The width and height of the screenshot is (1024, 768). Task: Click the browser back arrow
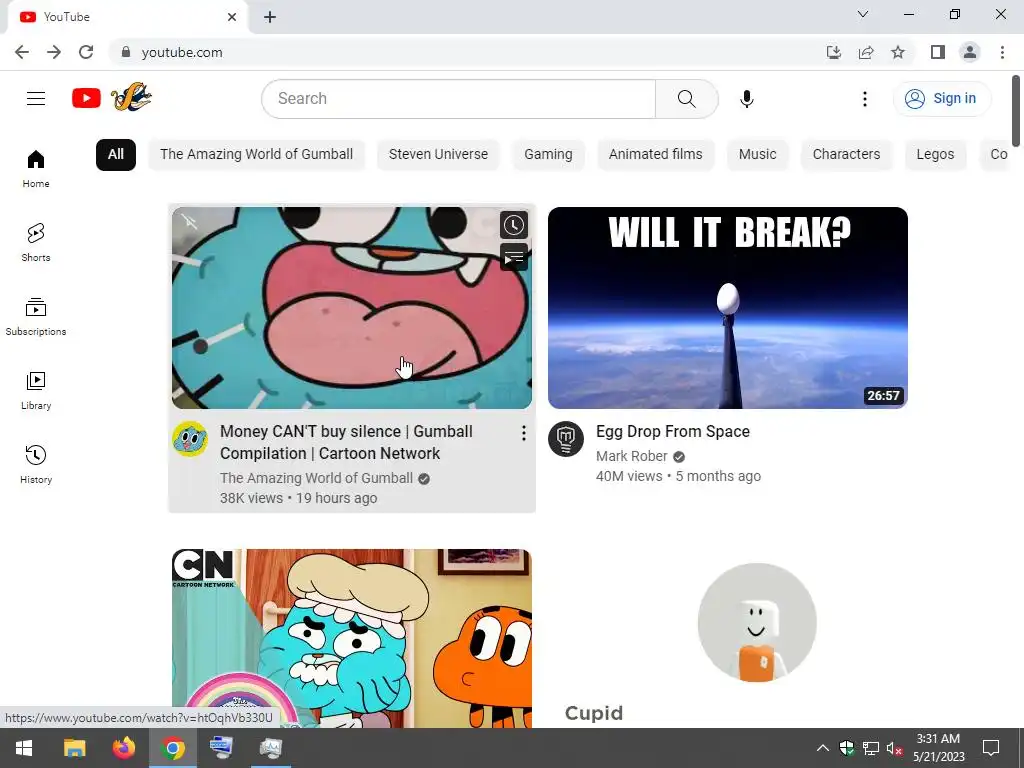[22, 52]
